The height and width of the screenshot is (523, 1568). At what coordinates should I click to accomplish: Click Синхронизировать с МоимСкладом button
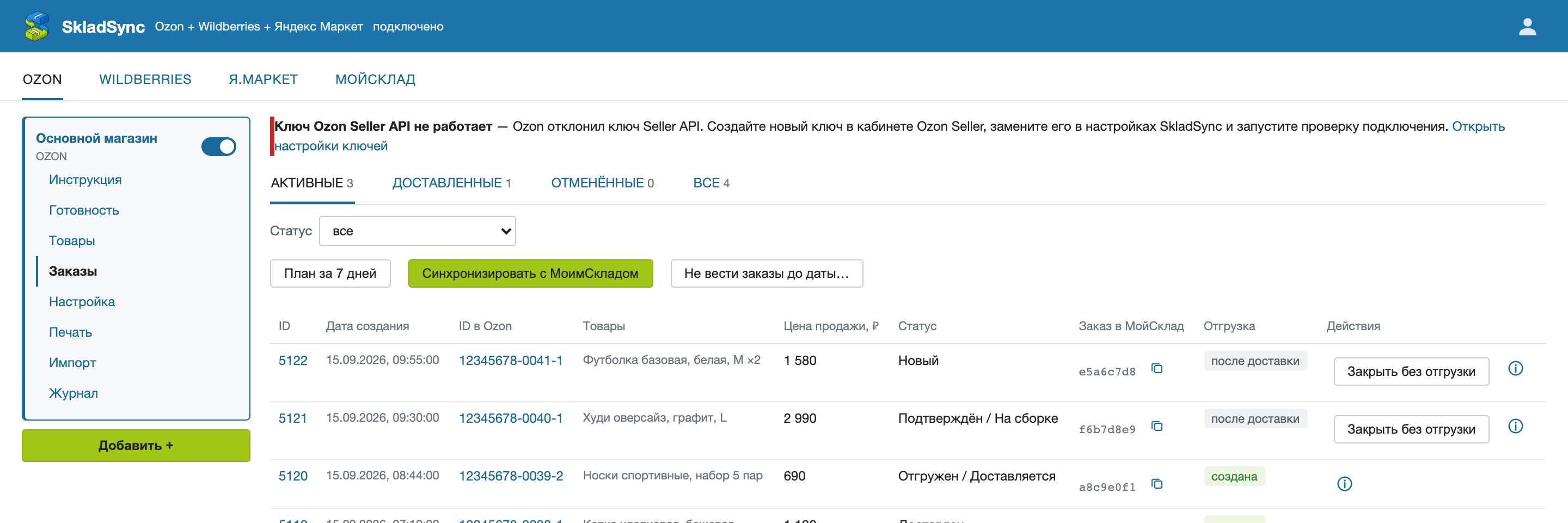point(530,274)
